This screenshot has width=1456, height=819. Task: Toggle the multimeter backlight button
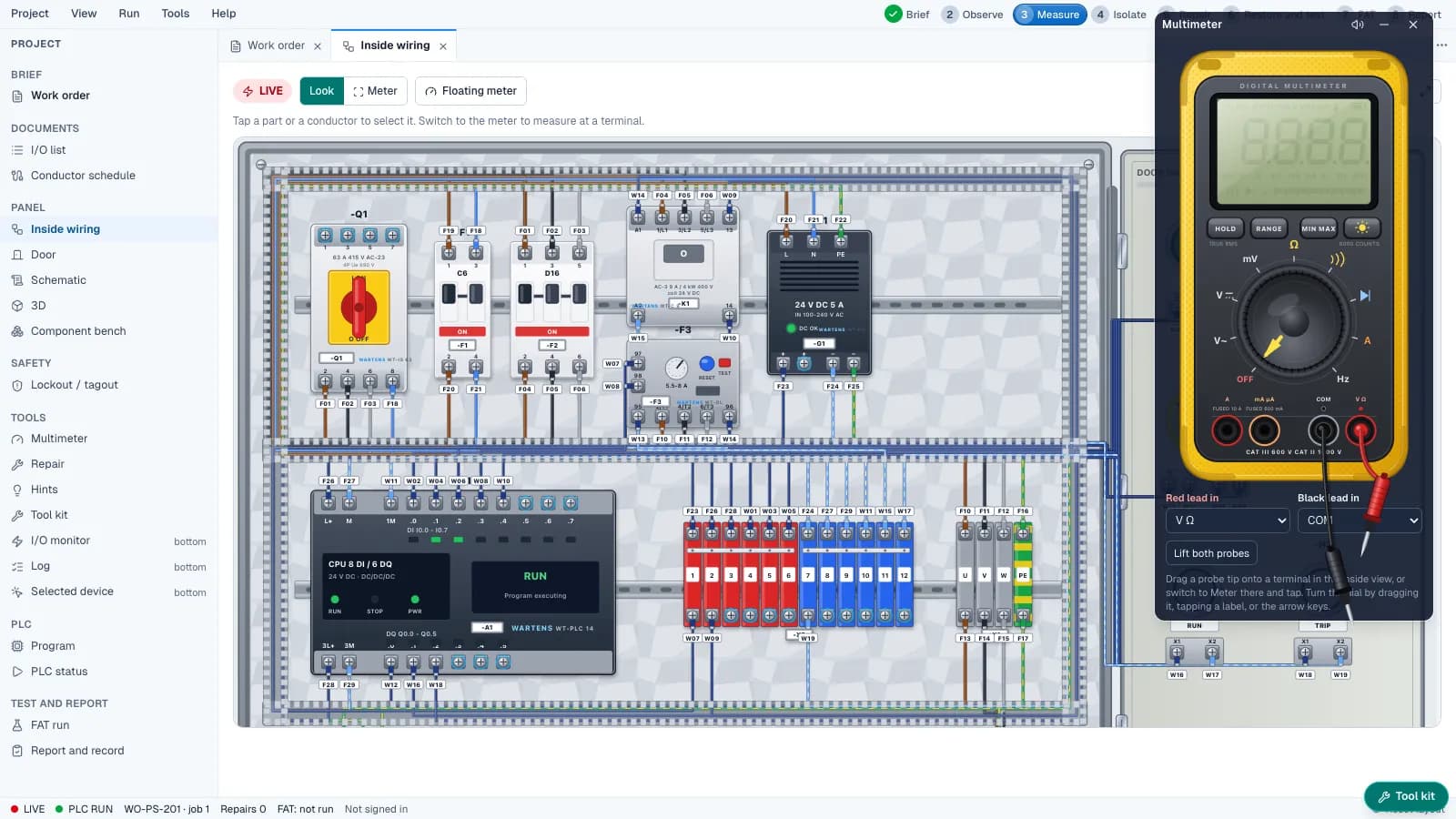[1361, 228]
